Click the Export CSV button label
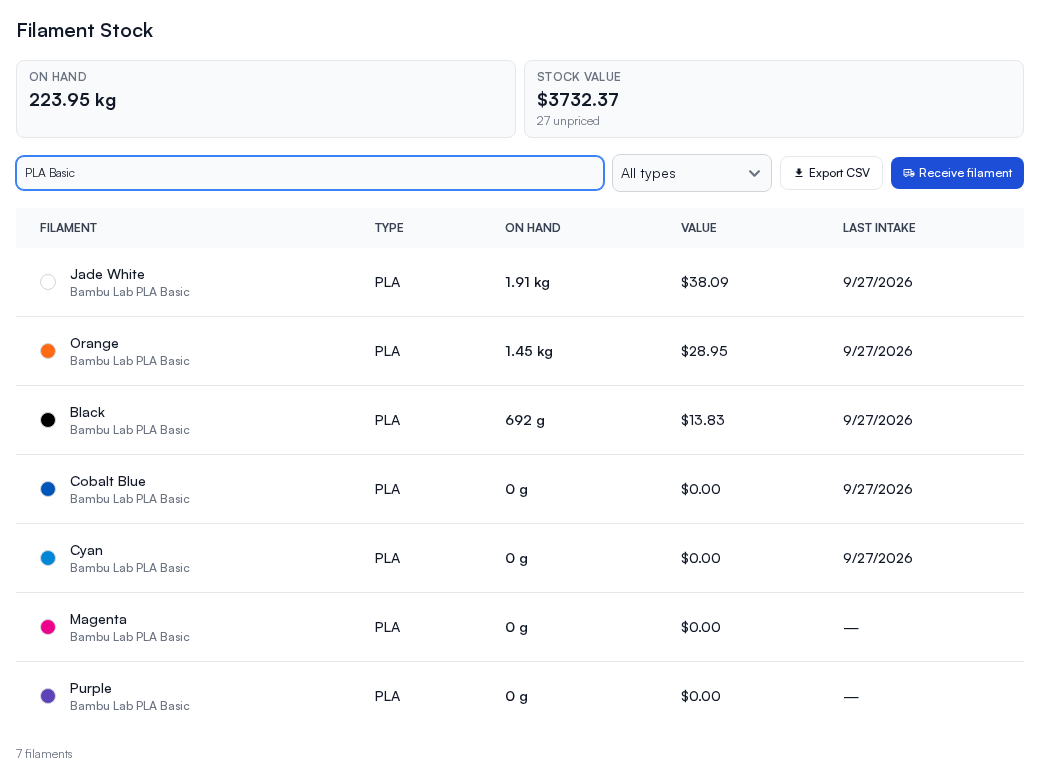The image size is (1040, 778). [839, 173]
